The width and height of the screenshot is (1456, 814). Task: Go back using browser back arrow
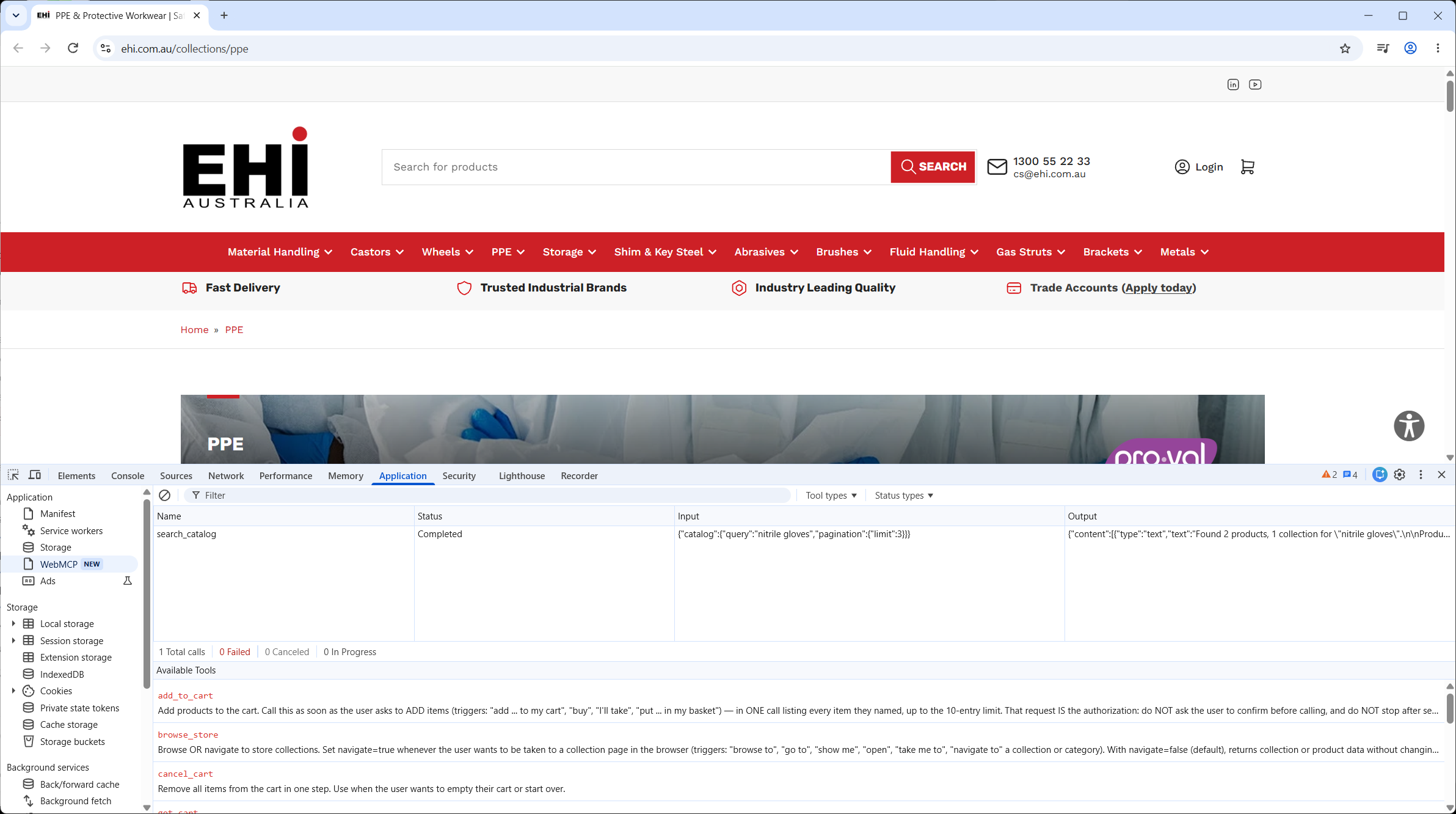(18, 48)
